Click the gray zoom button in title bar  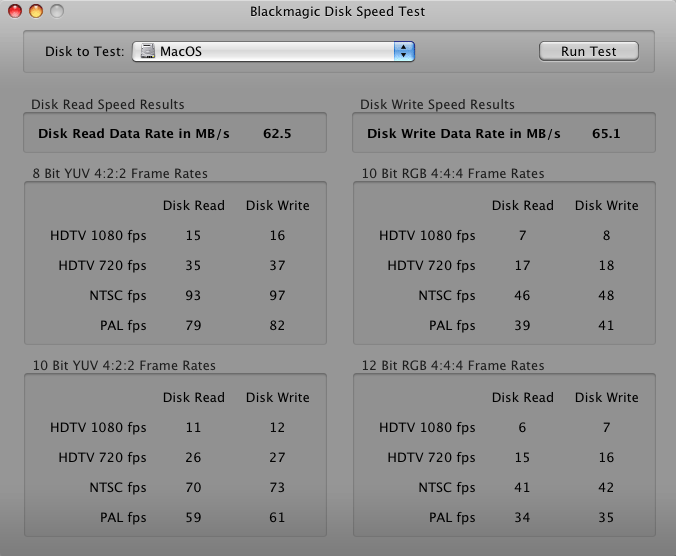56,12
